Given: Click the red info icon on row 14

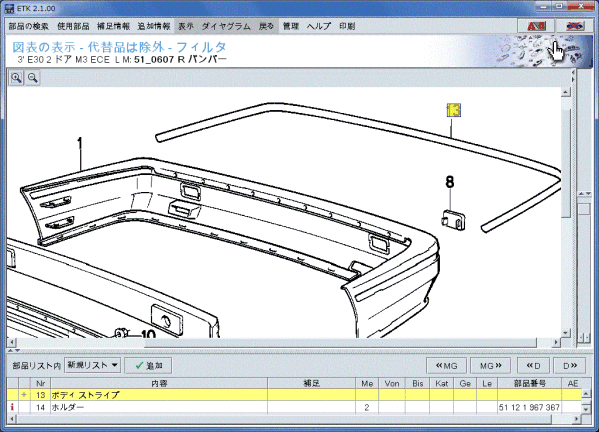Looking at the screenshot, I should (12, 407).
